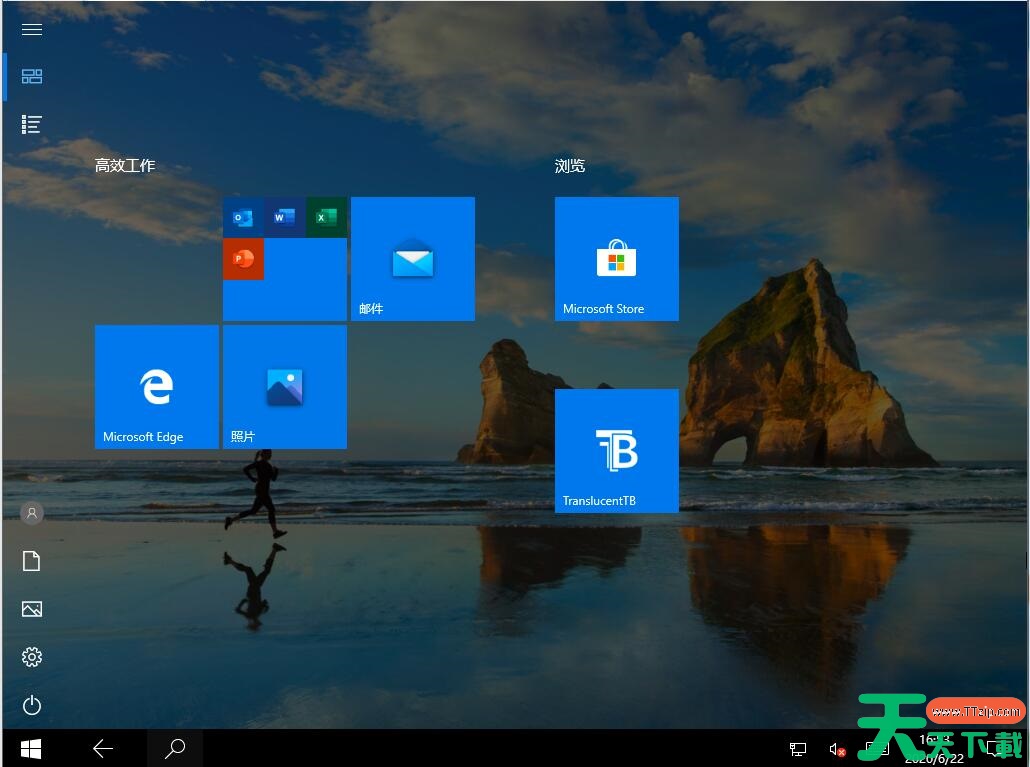This screenshot has height=767, width=1030.
Task: Click the Excel icon in Office folder
Action: [326, 217]
